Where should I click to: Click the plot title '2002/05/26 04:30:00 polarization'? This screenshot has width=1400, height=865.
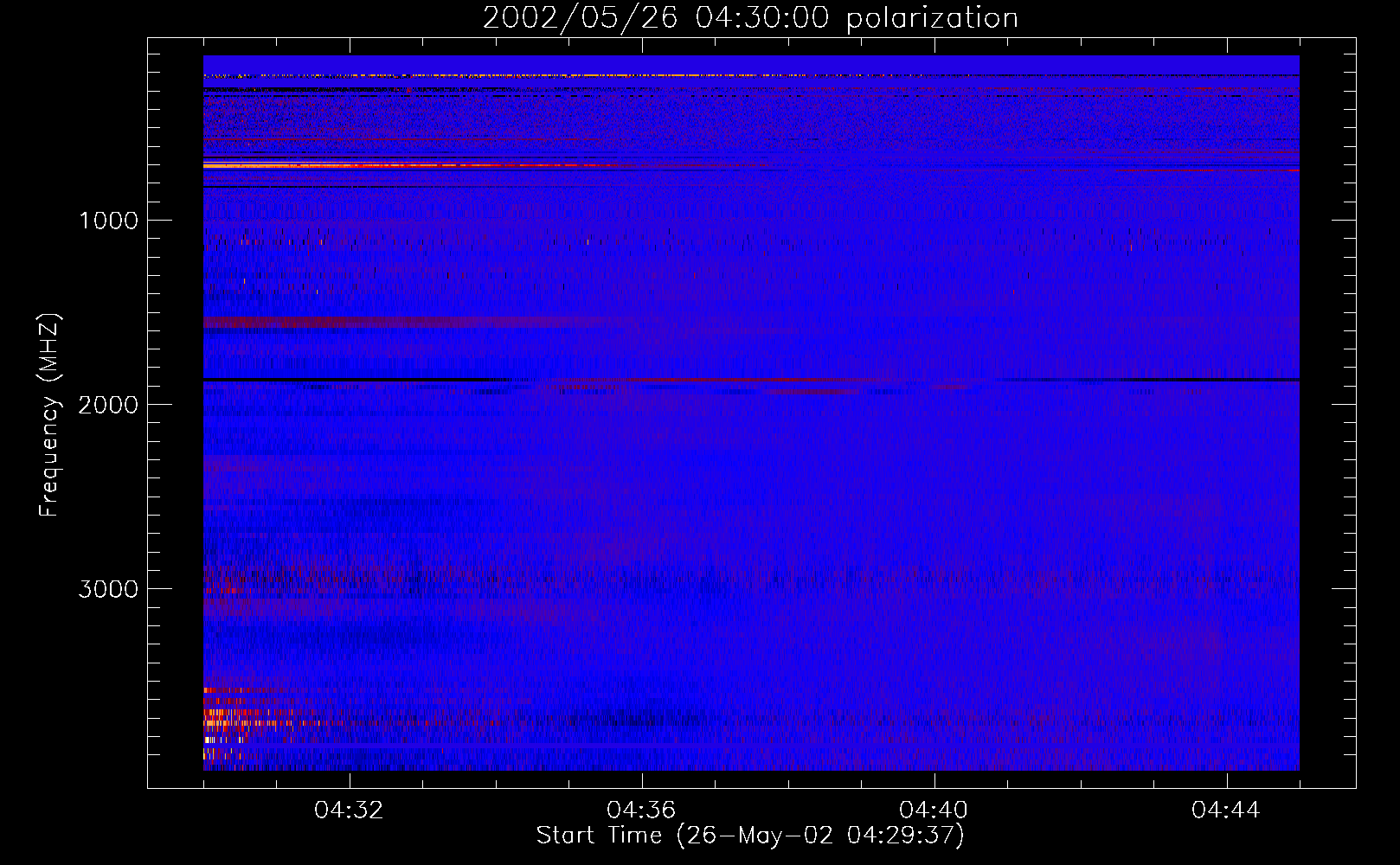tap(750, 18)
